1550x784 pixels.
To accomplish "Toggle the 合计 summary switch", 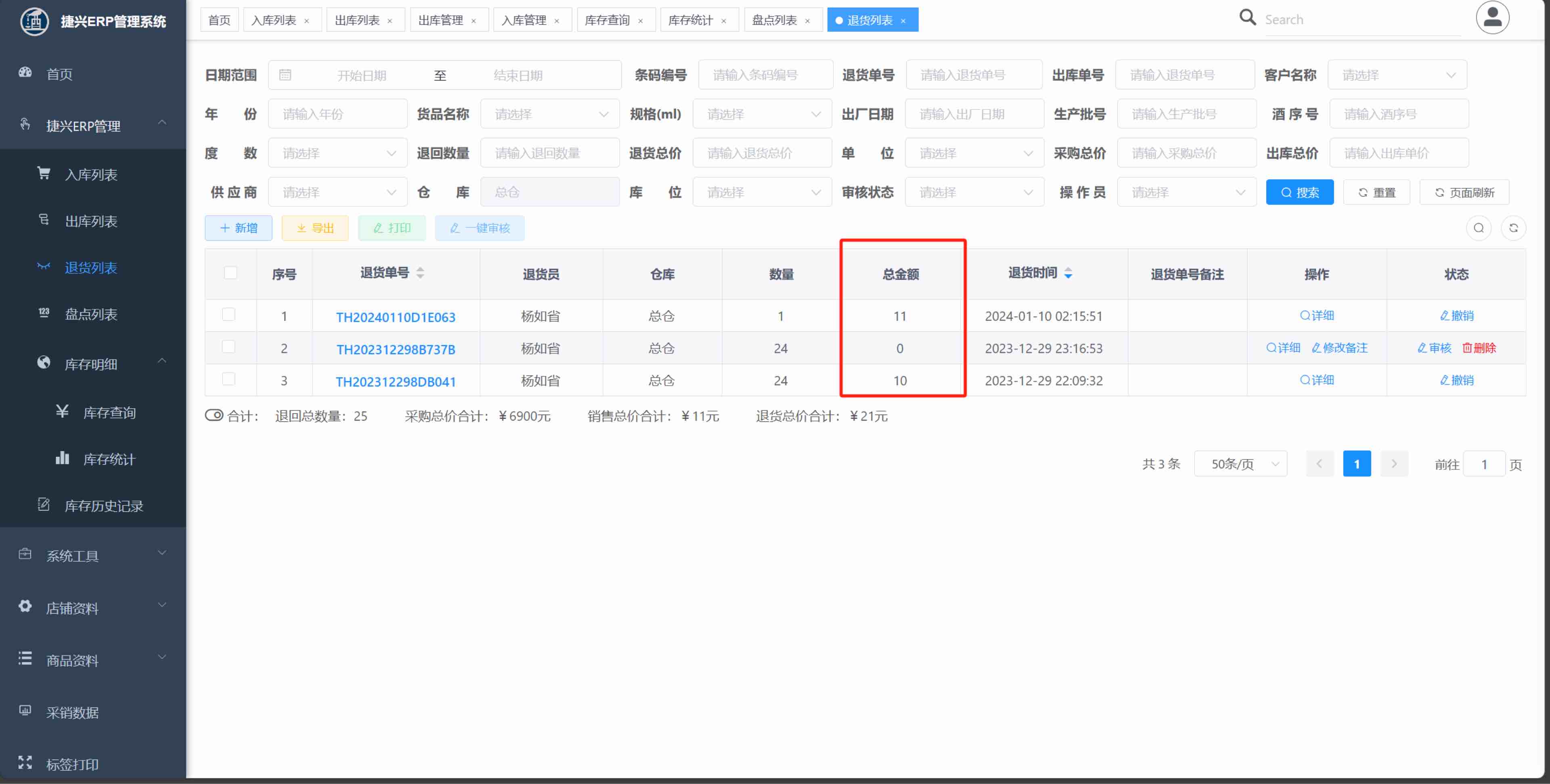I will pos(214,415).
